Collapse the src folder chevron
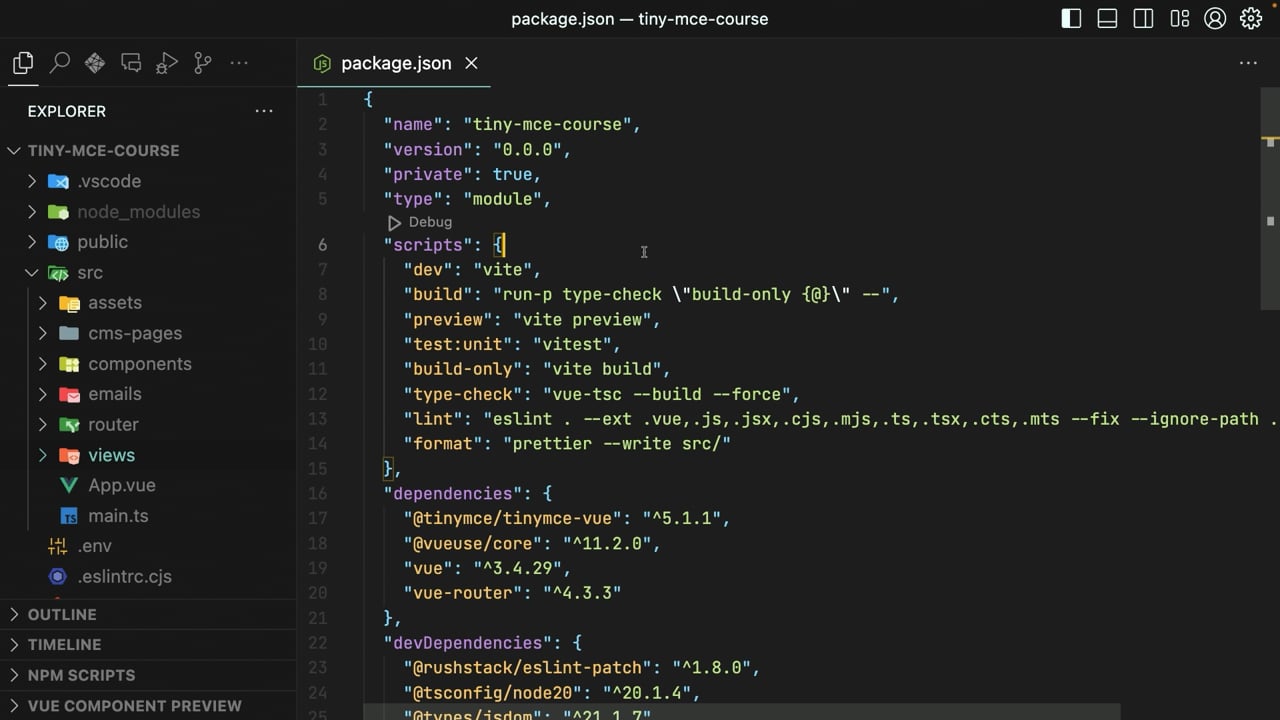The width and height of the screenshot is (1280, 720). pos(32,272)
